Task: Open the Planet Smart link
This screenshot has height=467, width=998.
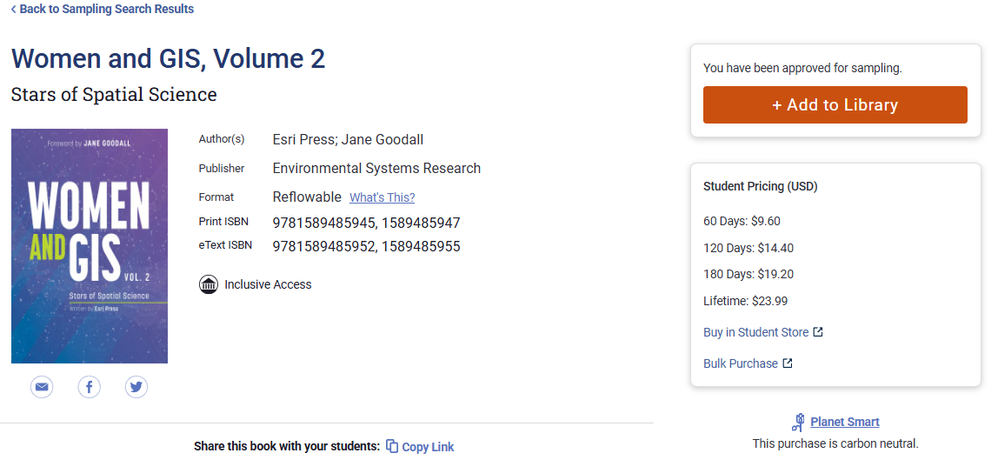Action: pos(845,422)
